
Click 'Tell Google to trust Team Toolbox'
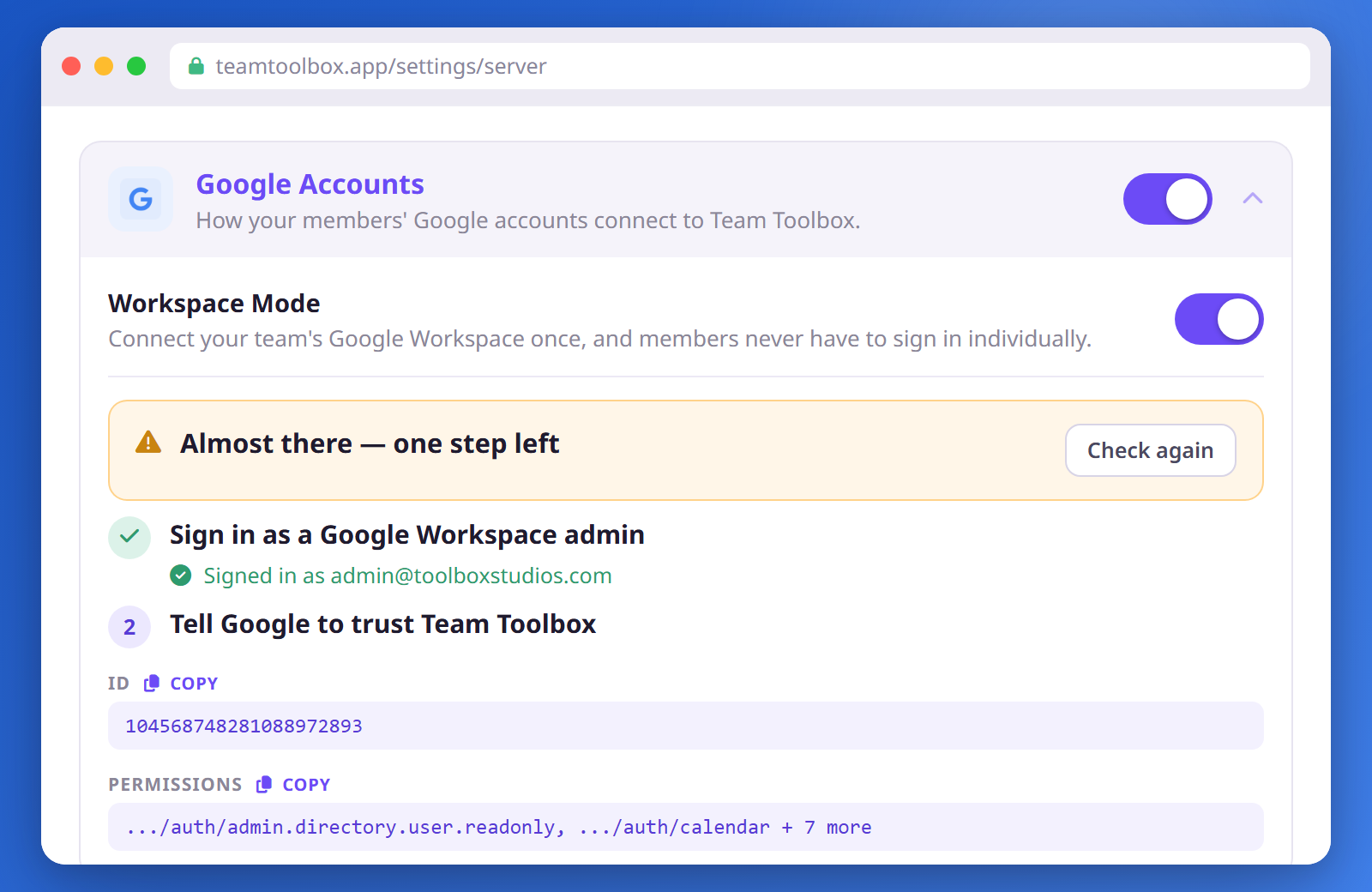(382, 624)
